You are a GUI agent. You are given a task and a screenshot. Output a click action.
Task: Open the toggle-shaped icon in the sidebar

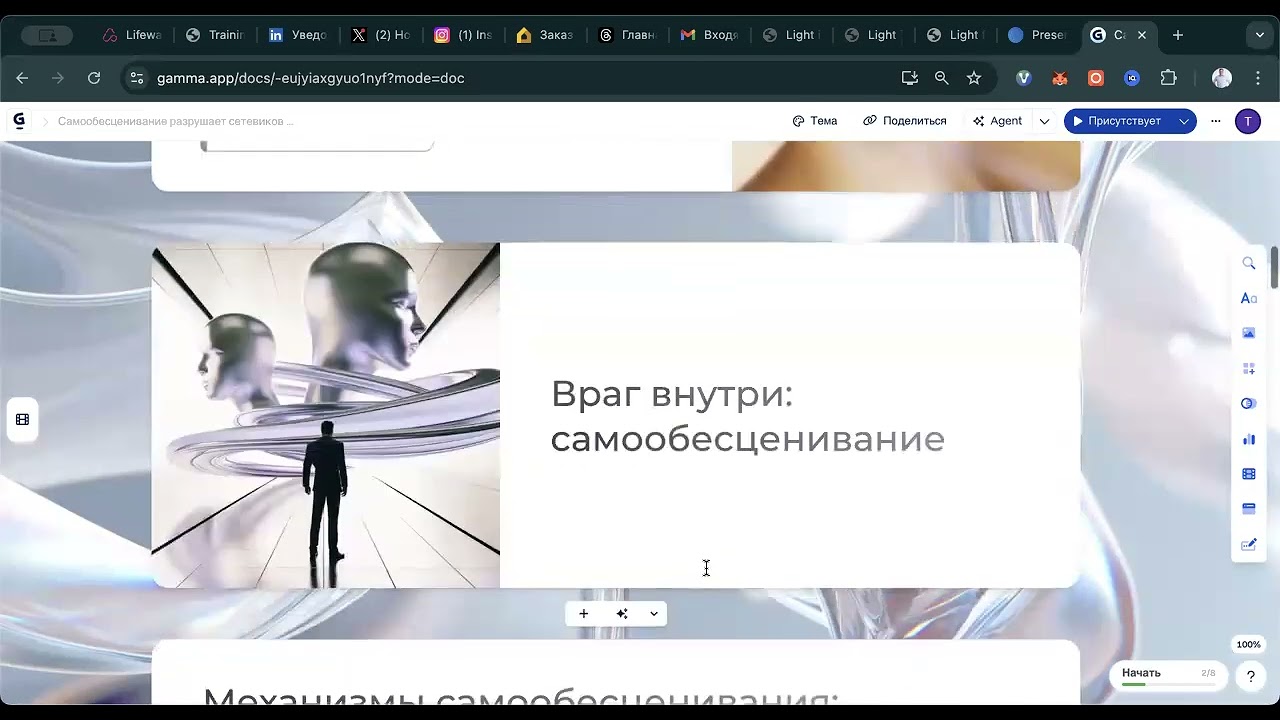[x=1249, y=404]
